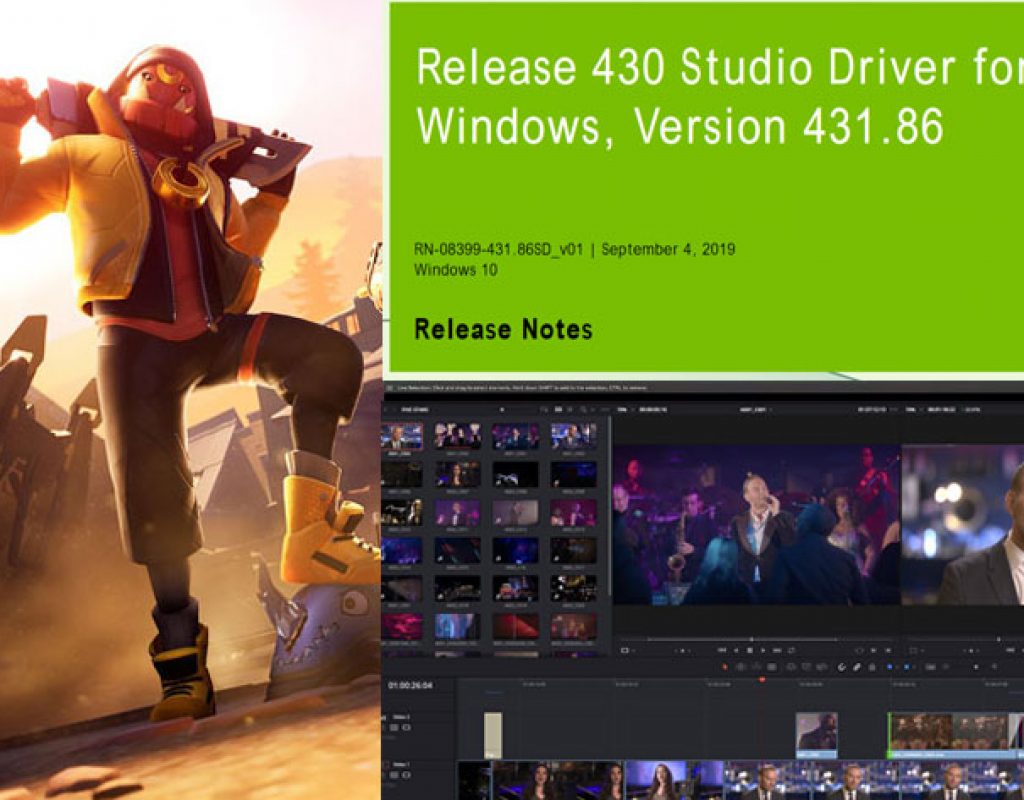Jump to last frame in source viewer

(x=776, y=650)
